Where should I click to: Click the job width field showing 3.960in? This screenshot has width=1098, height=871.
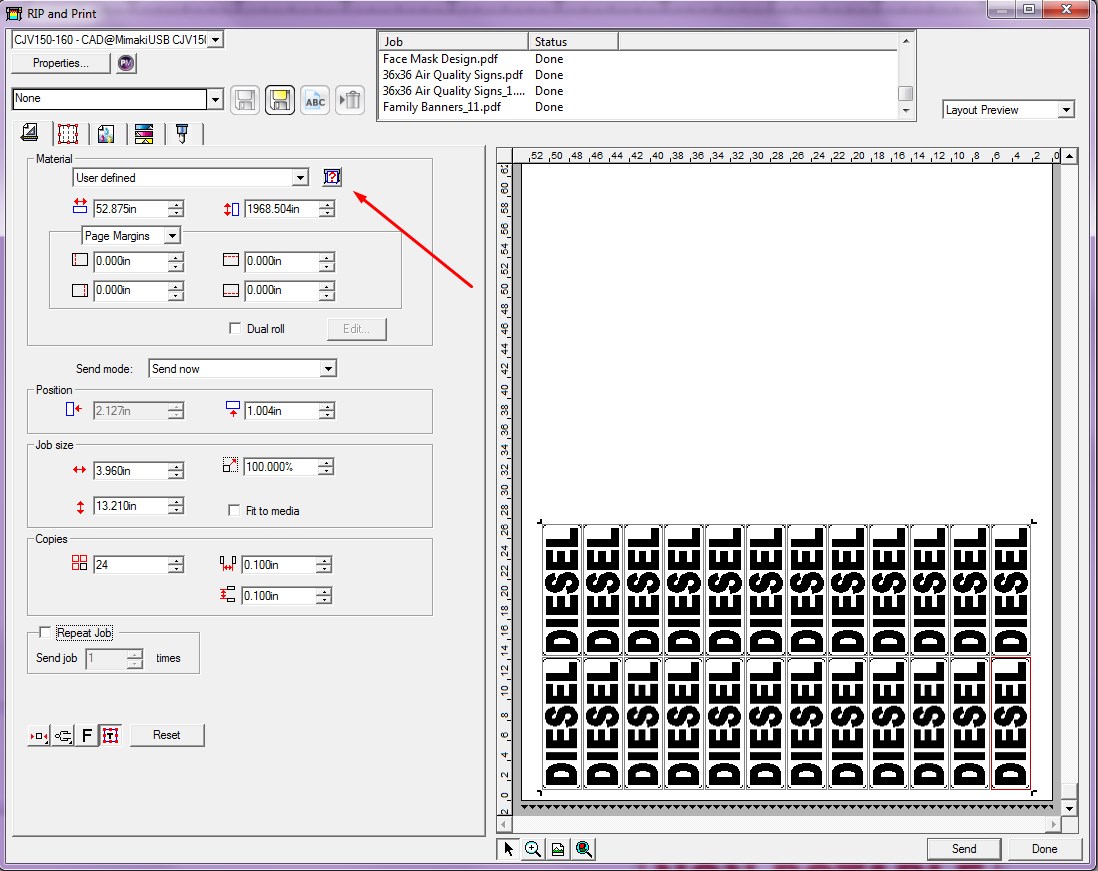[131, 471]
